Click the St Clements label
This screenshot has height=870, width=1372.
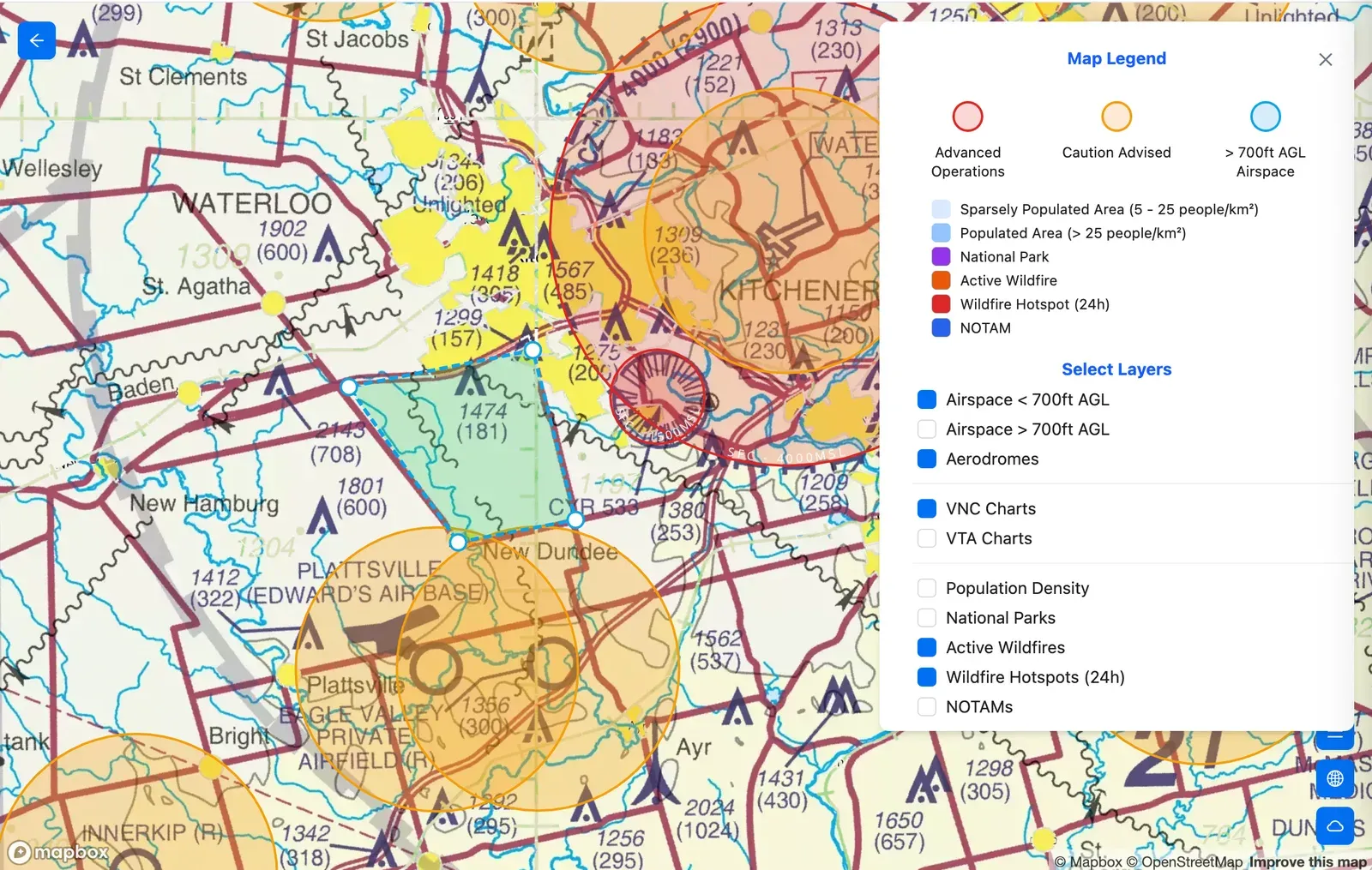(x=183, y=76)
